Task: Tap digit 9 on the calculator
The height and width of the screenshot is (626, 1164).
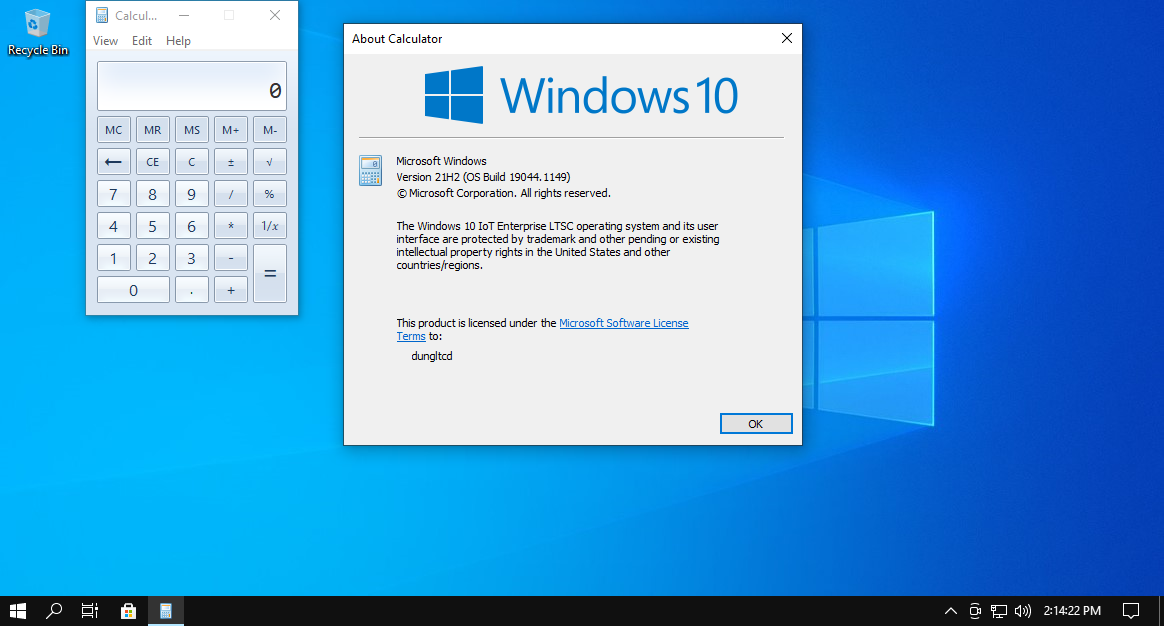Action: pos(192,194)
